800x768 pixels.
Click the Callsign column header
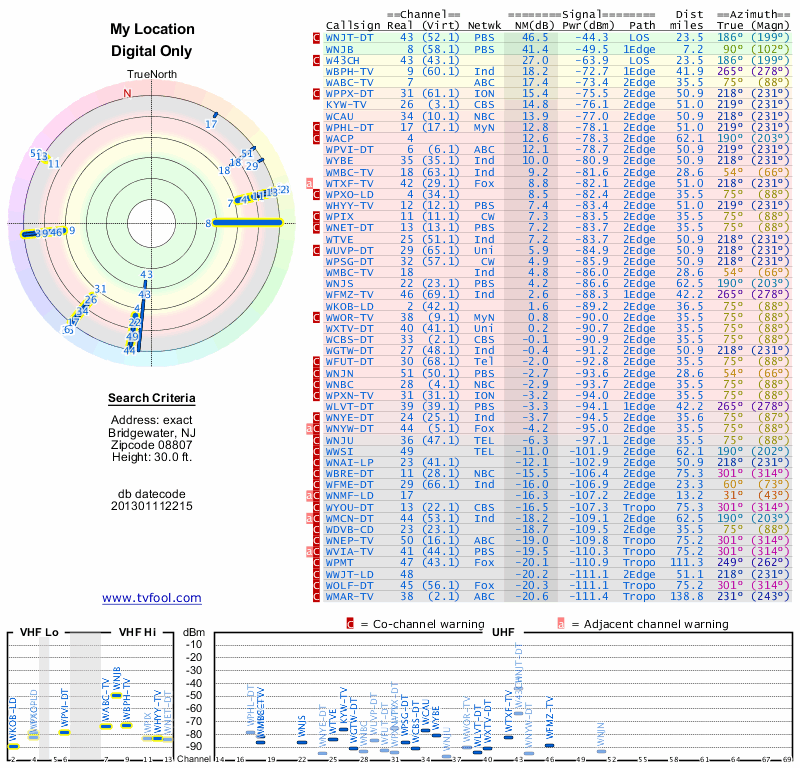pyautogui.click(x=349, y=26)
